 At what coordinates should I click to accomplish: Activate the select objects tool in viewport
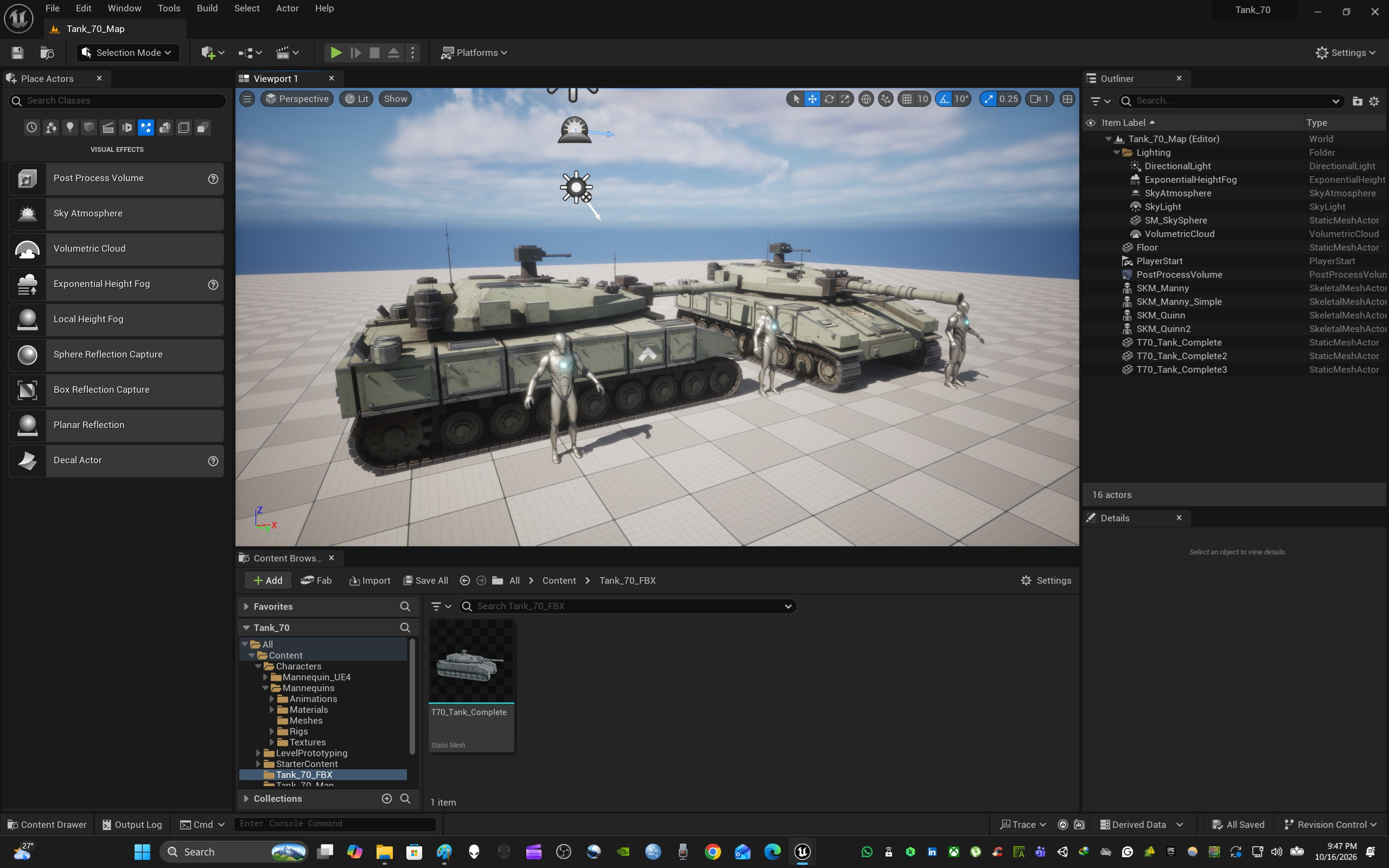796,99
